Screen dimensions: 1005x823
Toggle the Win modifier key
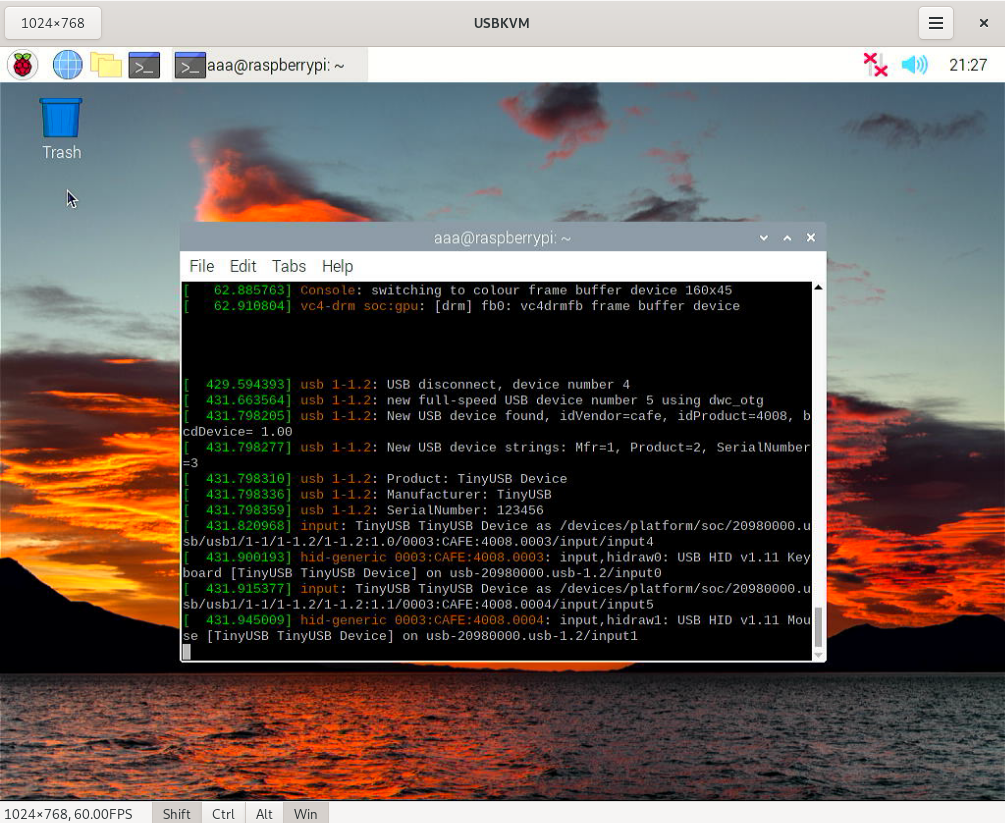(x=305, y=813)
